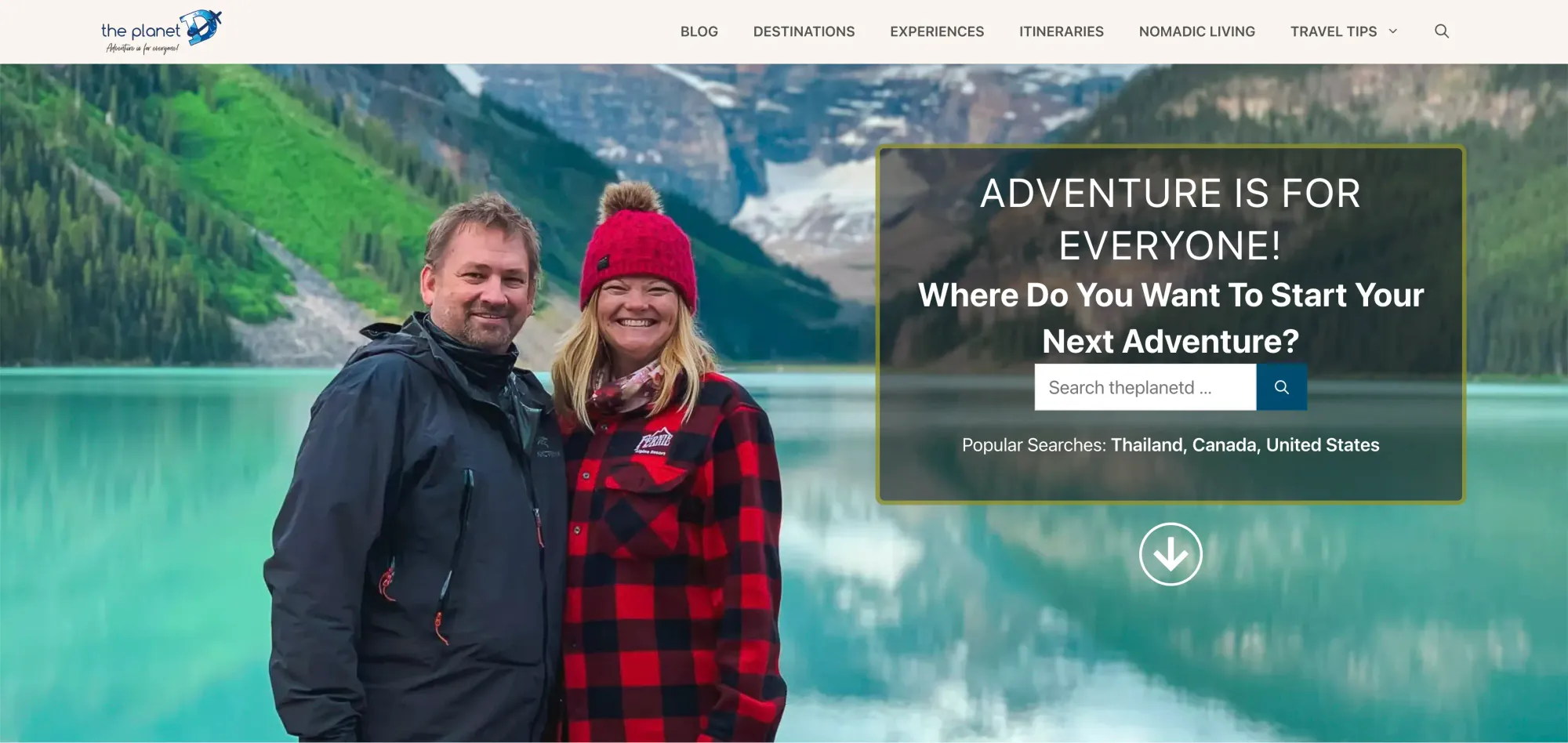Click the logo's Adventure is for everyone tagline
The image size is (1568, 743).
tap(142, 49)
